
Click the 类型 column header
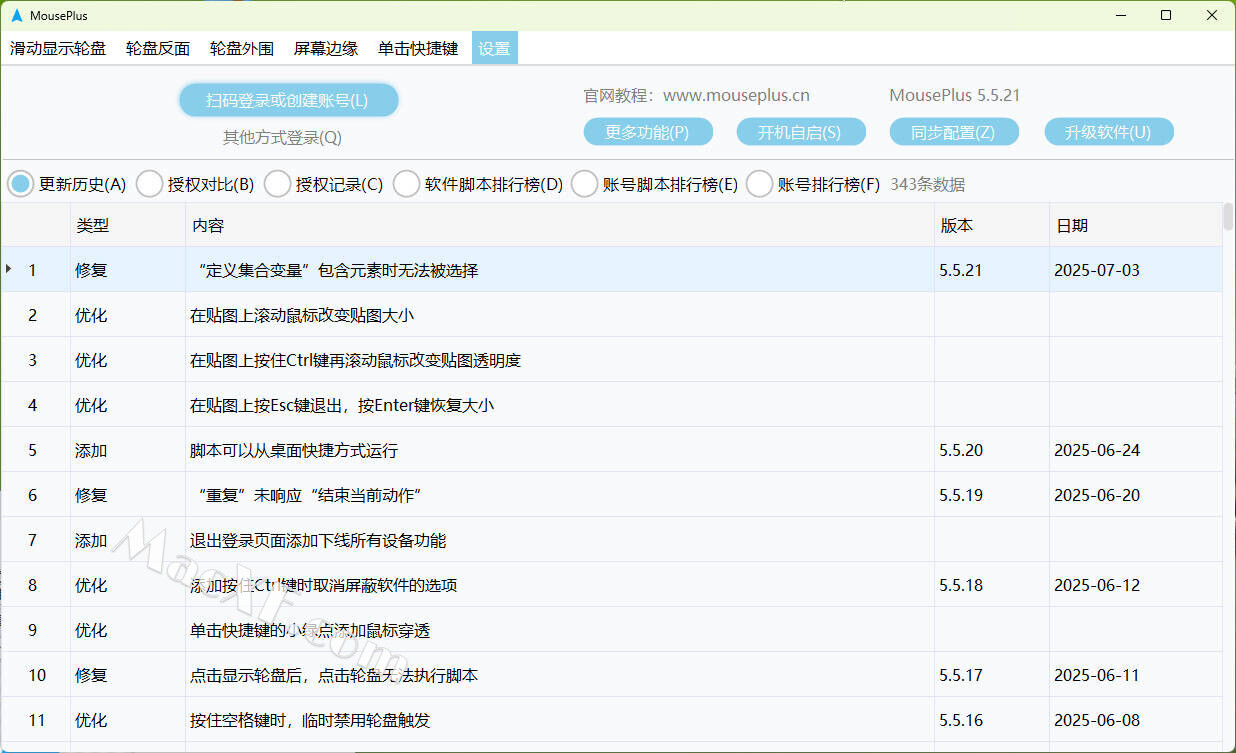pos(128,226)
